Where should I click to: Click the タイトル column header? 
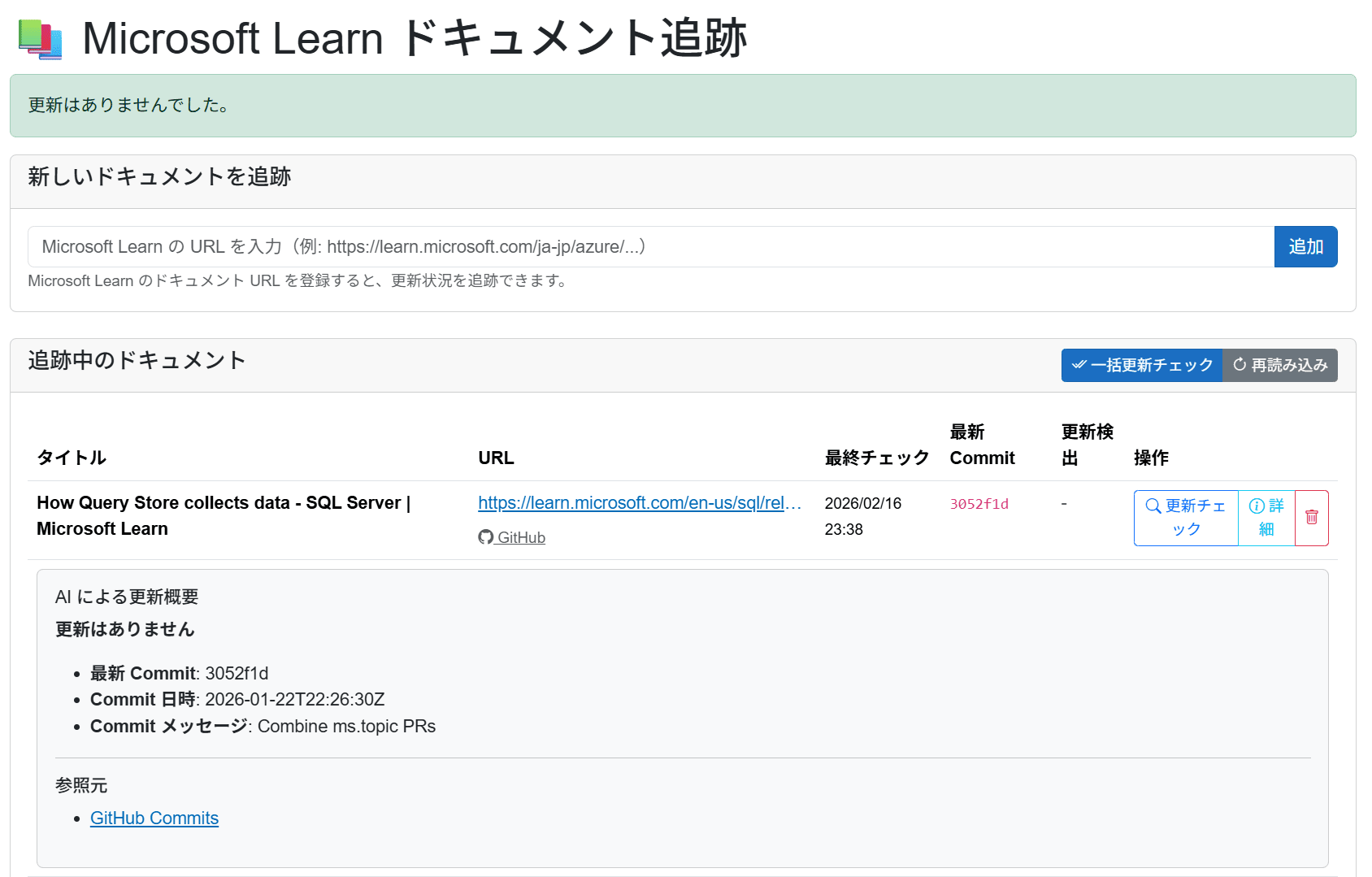point(72,458)
